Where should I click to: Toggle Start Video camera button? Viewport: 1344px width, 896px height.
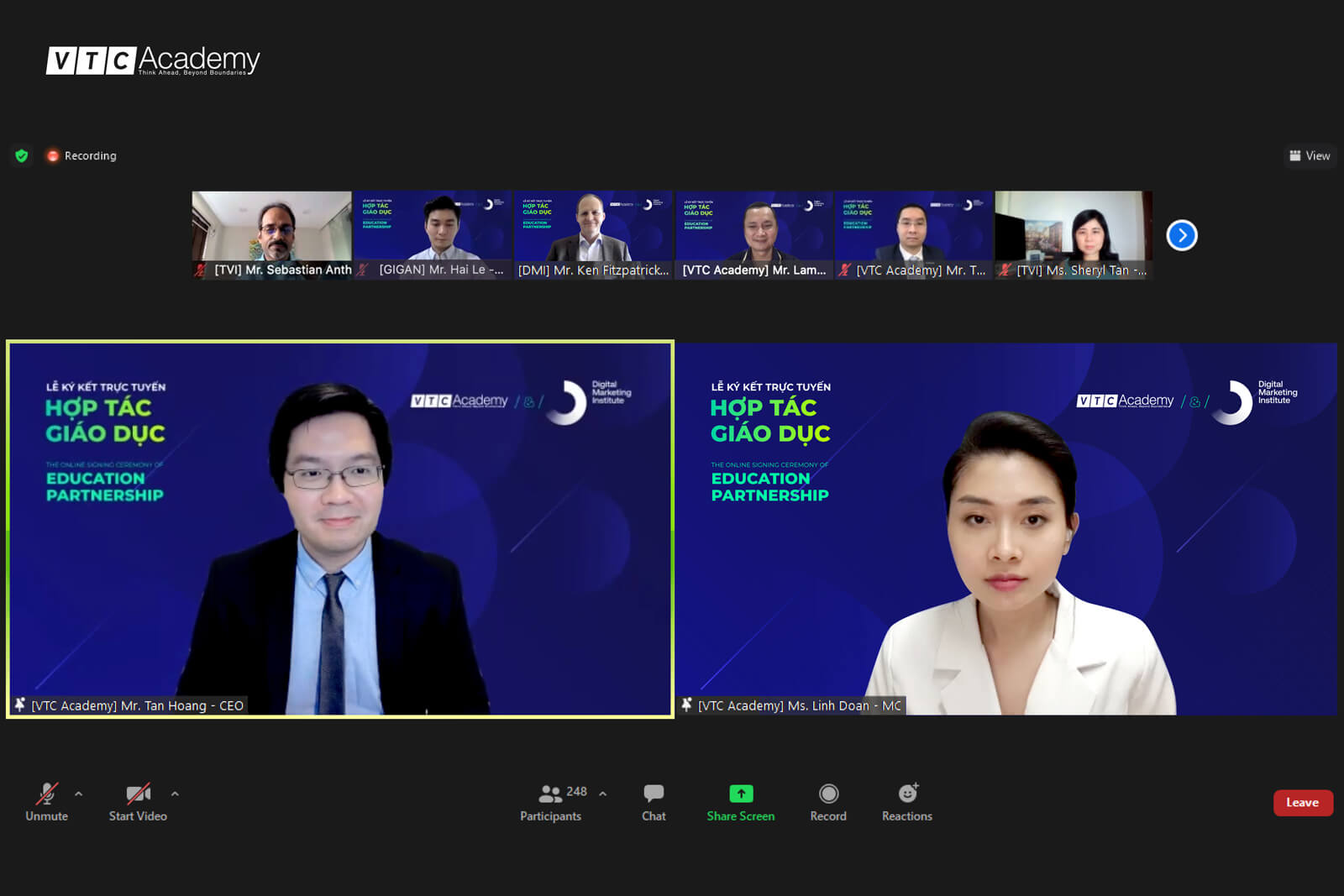138,794
